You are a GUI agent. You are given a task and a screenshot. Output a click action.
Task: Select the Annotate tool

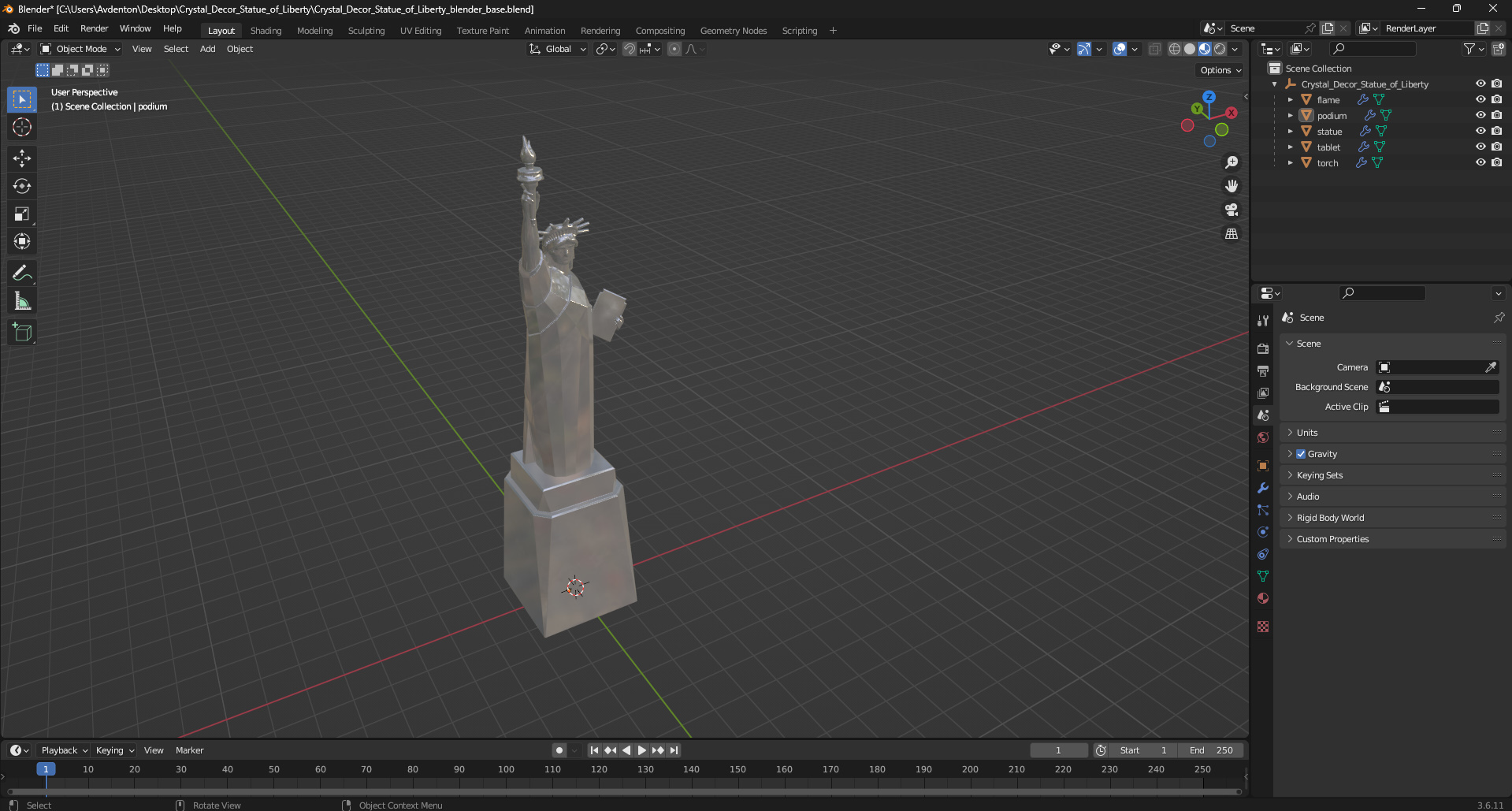(x=22, y=273)
